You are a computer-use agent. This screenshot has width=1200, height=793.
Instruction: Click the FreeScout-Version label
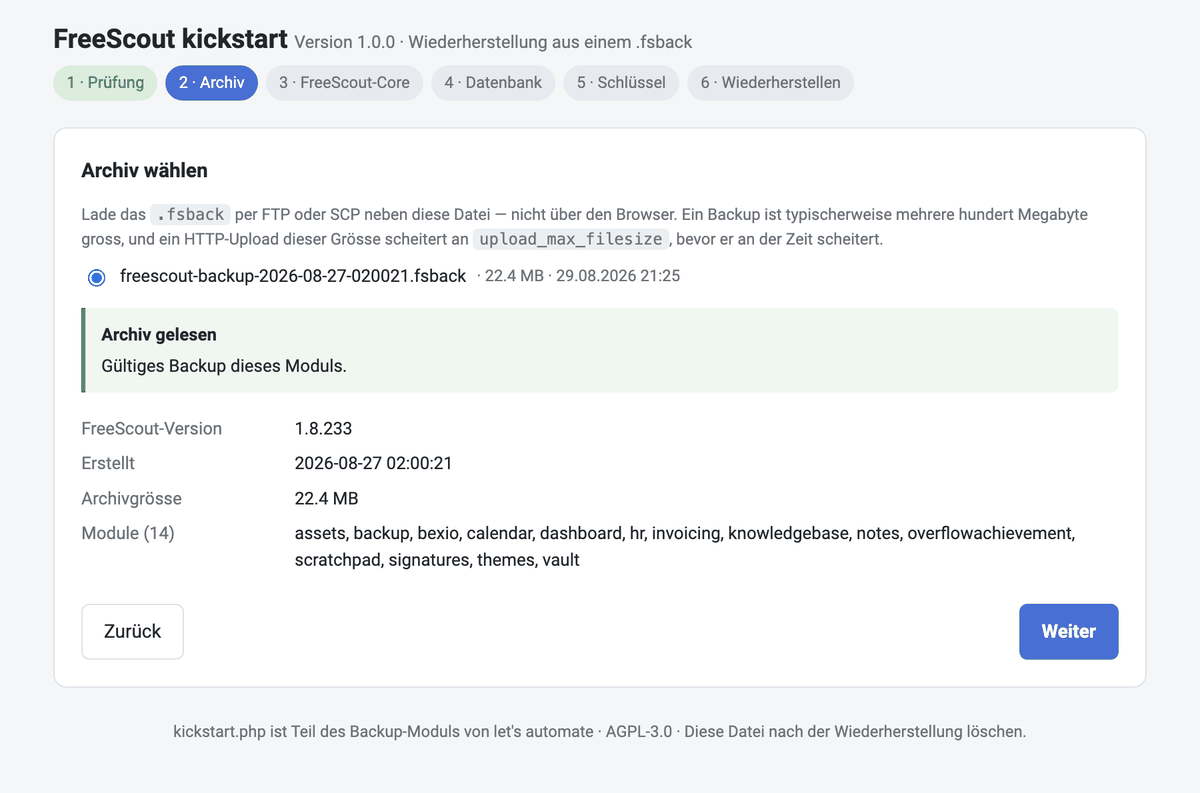152,429
